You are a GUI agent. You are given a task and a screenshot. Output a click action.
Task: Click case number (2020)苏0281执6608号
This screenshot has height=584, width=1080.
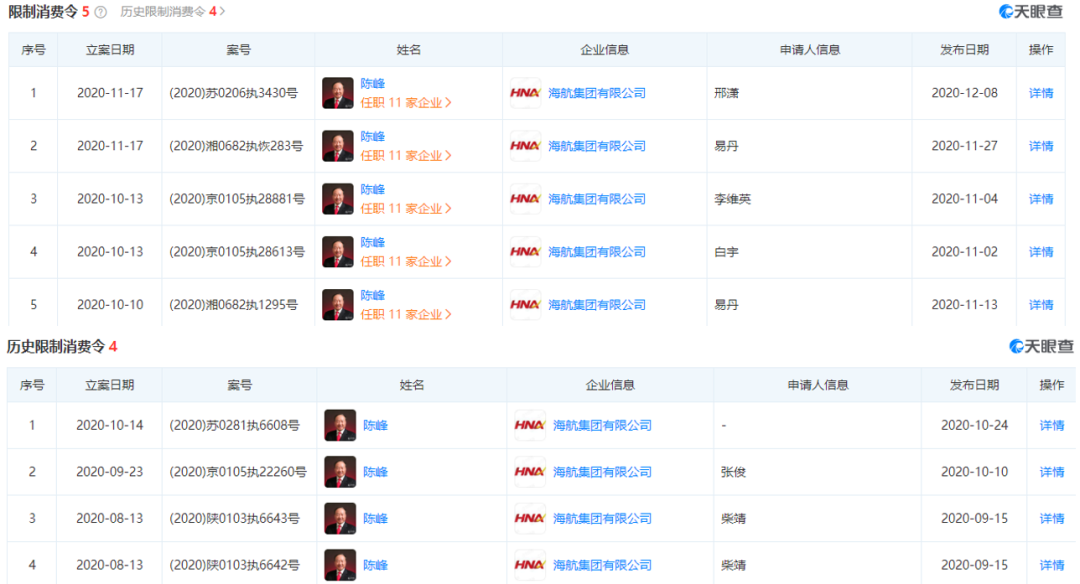point(234,426)
